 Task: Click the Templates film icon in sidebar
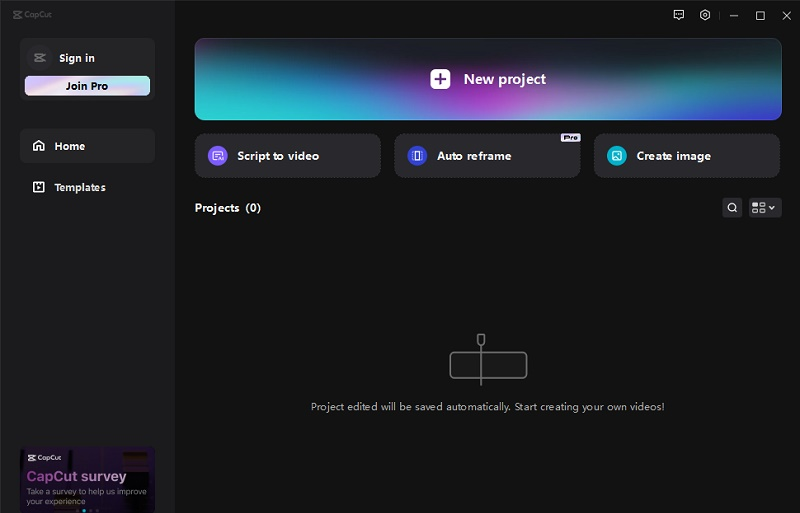[39, 187]
